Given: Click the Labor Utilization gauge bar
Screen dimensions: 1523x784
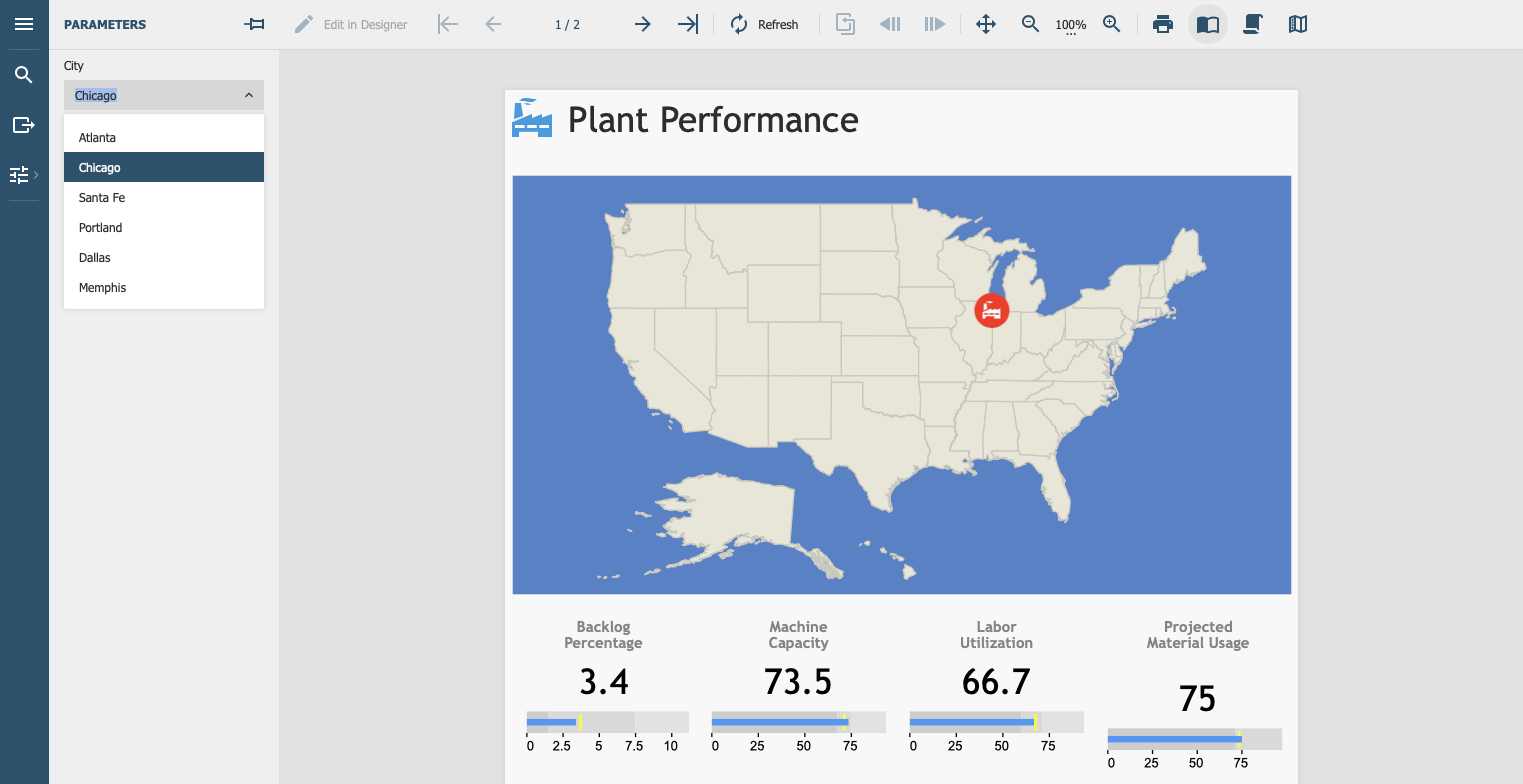Looking at the screenshot, I should (x=996, y=720).
